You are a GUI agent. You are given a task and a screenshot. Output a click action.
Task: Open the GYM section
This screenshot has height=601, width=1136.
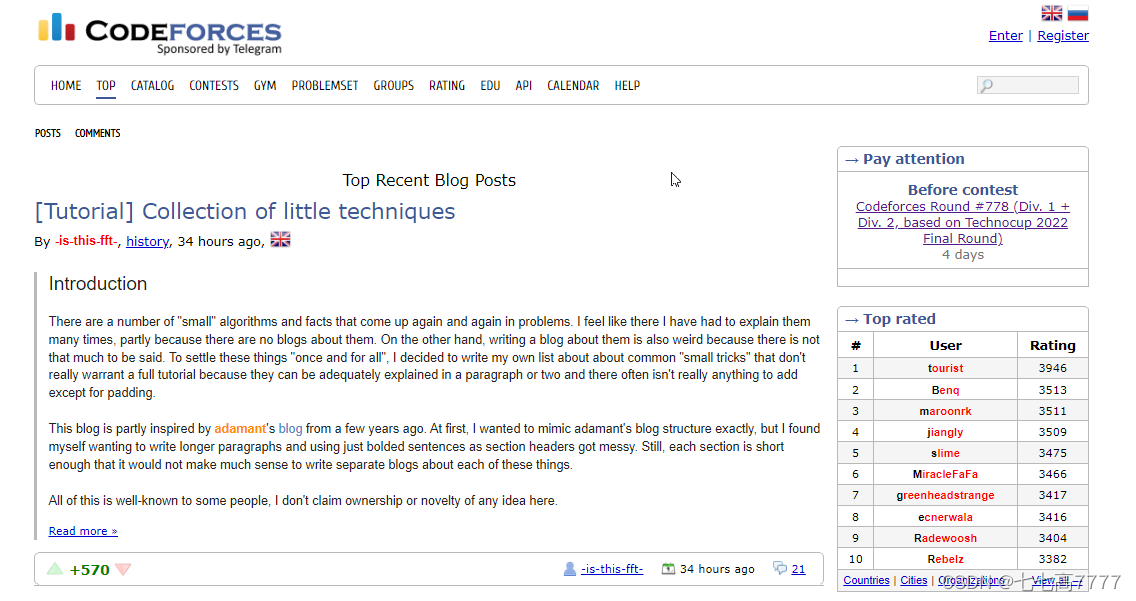pos(264,85)
